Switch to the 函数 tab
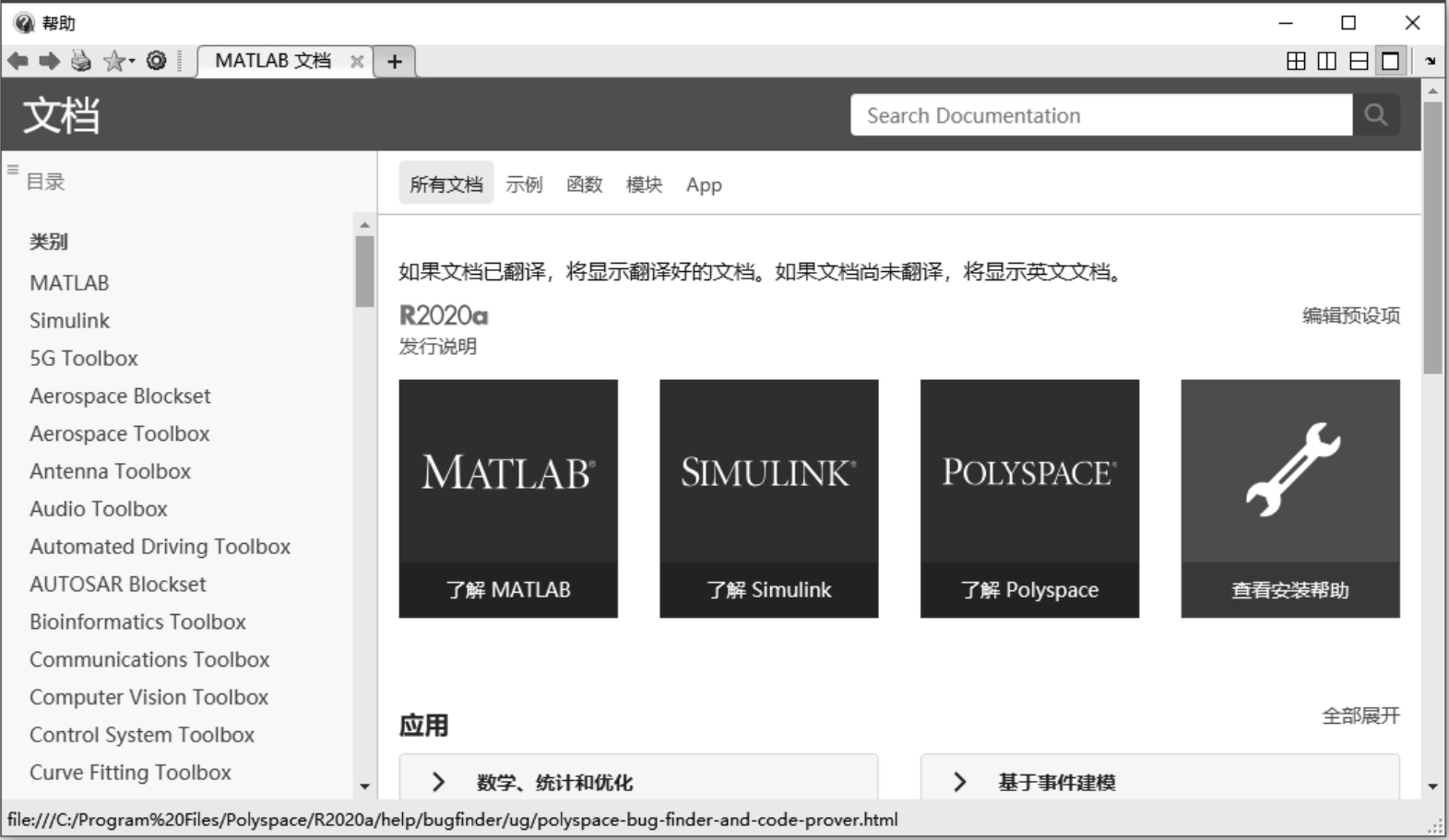This screenshot has height=840, width=1449. click(584, 184)
